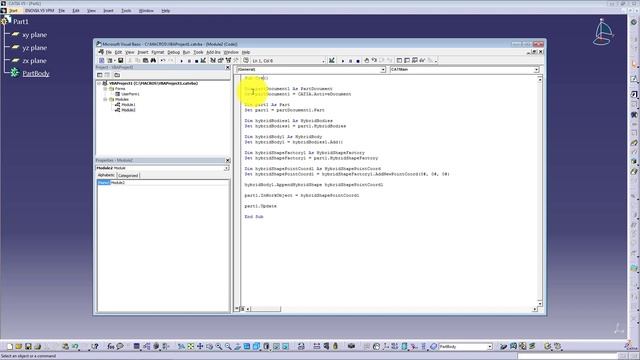640x360 pixels.
Task: Open Visual Basic Add-Ins menu
Action: point(213,52)
